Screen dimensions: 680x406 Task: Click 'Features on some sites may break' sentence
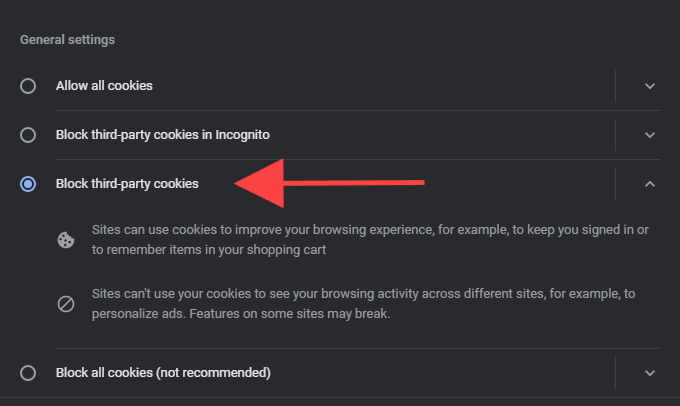[290, 314]
